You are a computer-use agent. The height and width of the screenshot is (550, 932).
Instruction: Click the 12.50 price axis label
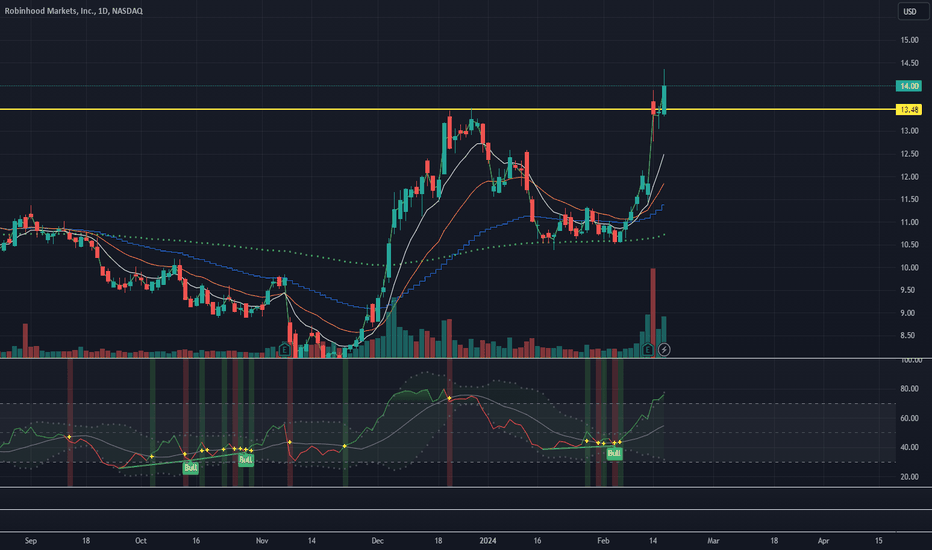(x=909, y=154)
